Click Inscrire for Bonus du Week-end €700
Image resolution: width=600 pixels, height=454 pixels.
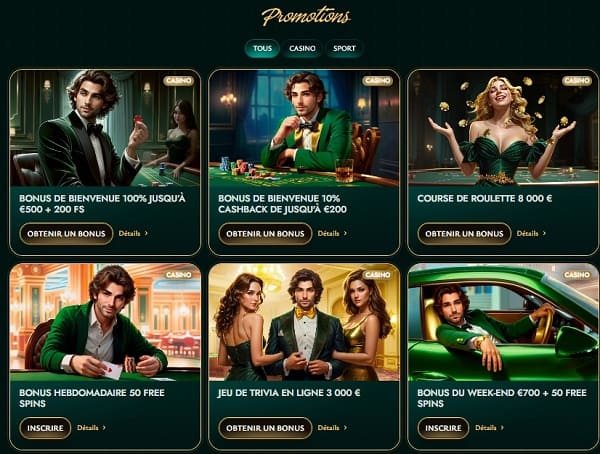pyautogui.click(x=443, y=428)
